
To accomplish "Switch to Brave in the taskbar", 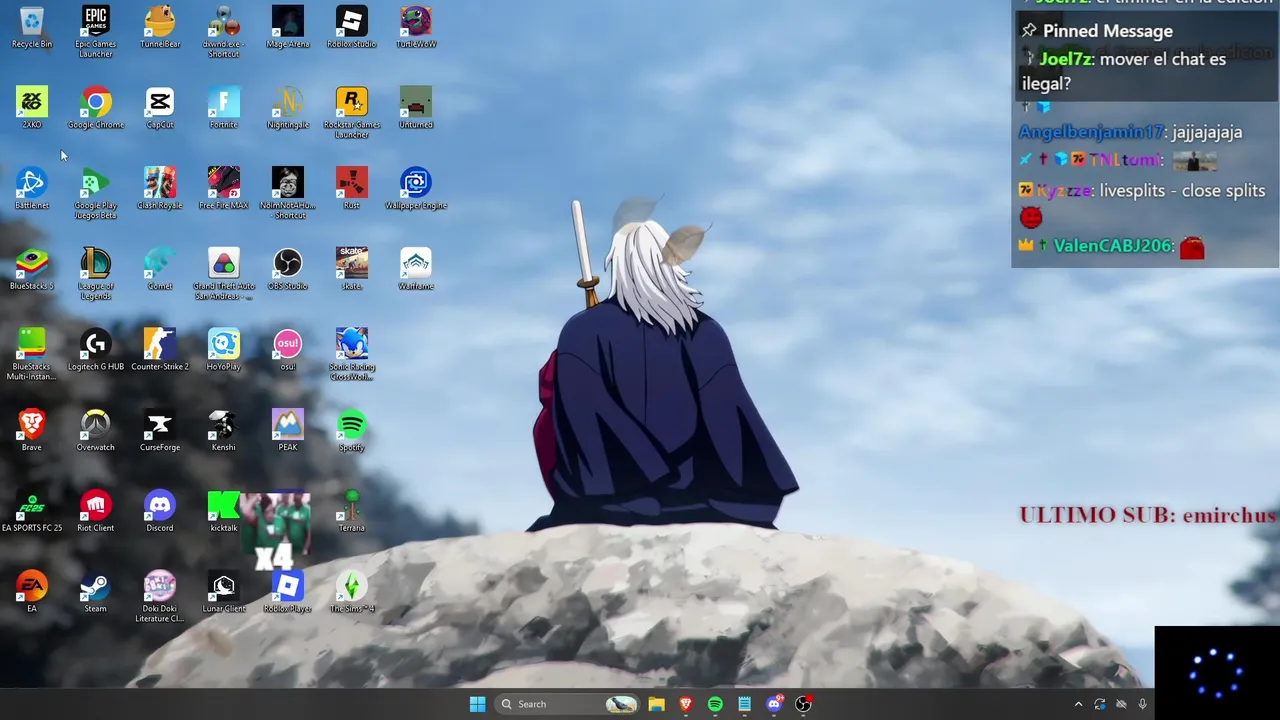I will [x=685, y=704].
